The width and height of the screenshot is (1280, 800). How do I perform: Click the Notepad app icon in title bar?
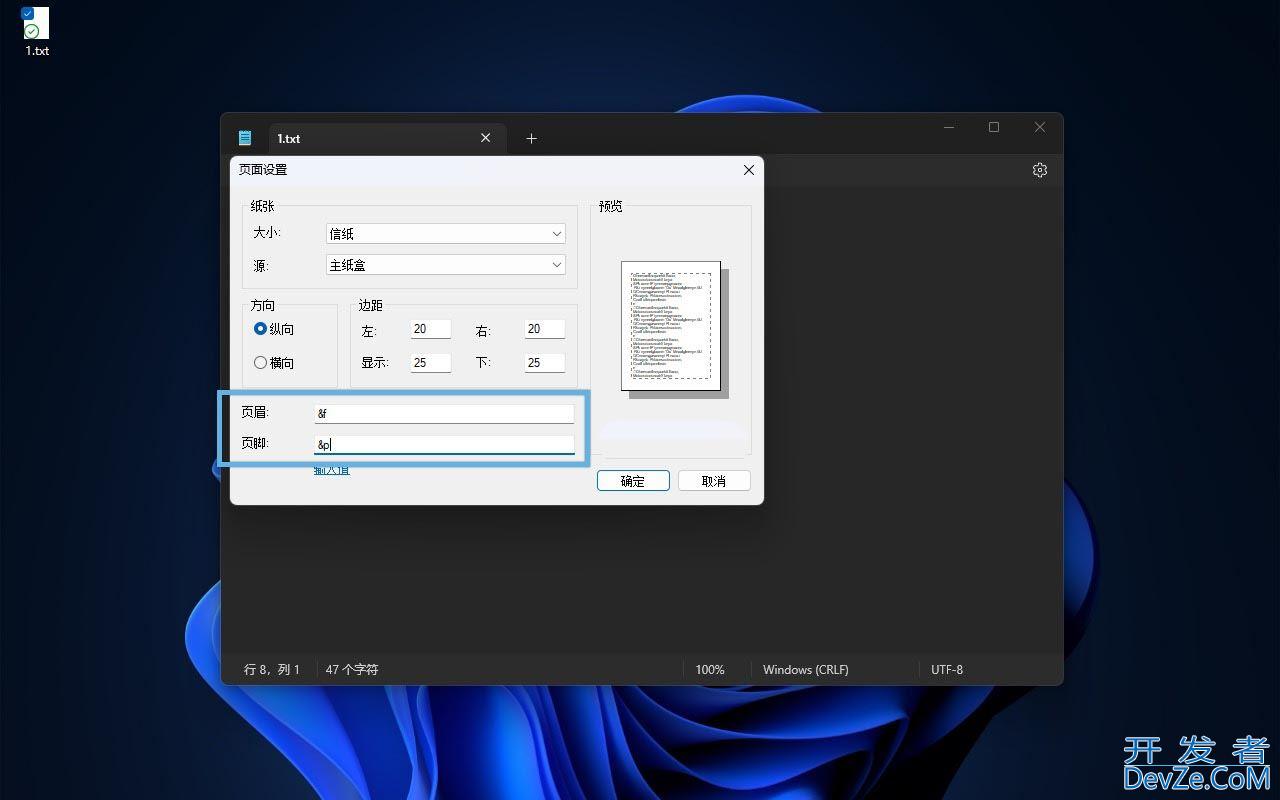(x=245, y=138)
